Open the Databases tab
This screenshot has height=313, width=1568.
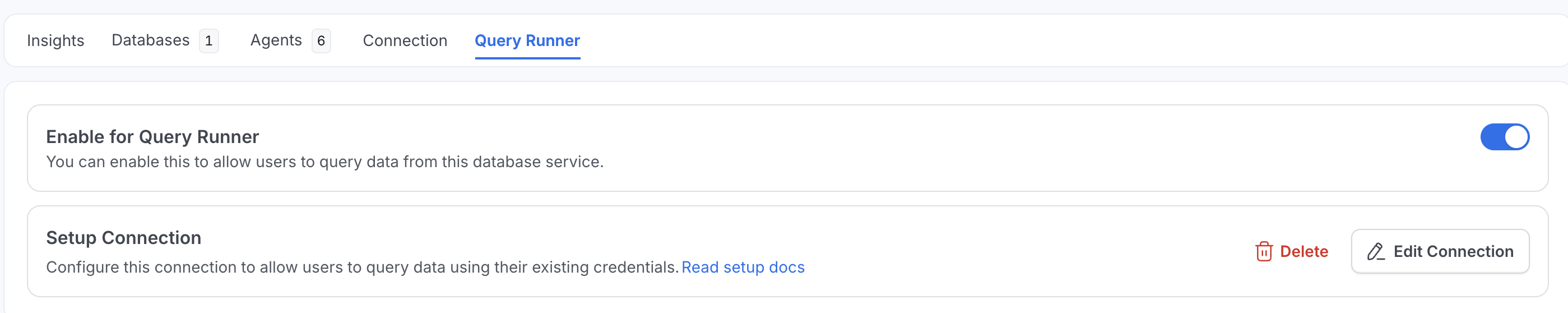pyautogui.click(x=150, y=40)
